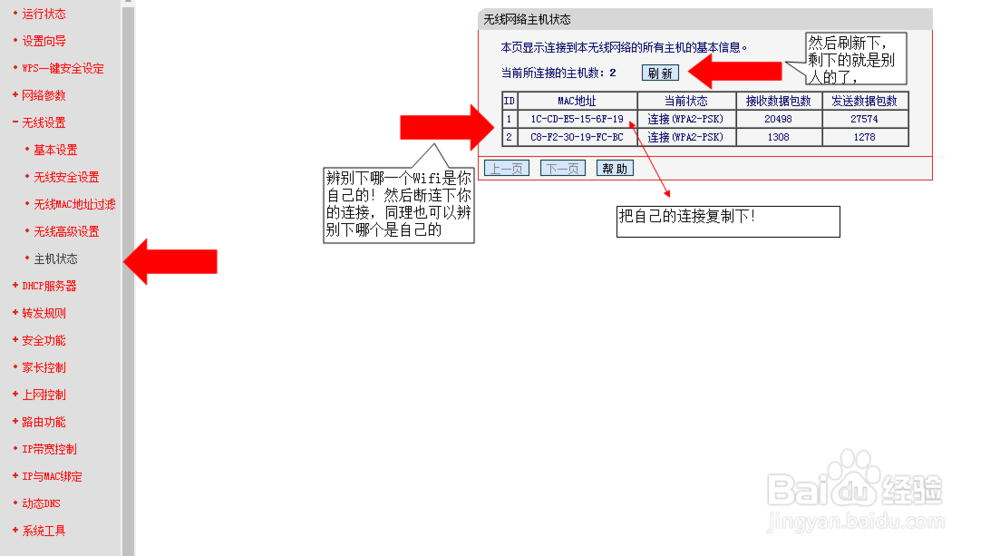
Task: Select MAC address 1C-CD-E5-15-6F-19 cell
Action: [x=577, y=119]
